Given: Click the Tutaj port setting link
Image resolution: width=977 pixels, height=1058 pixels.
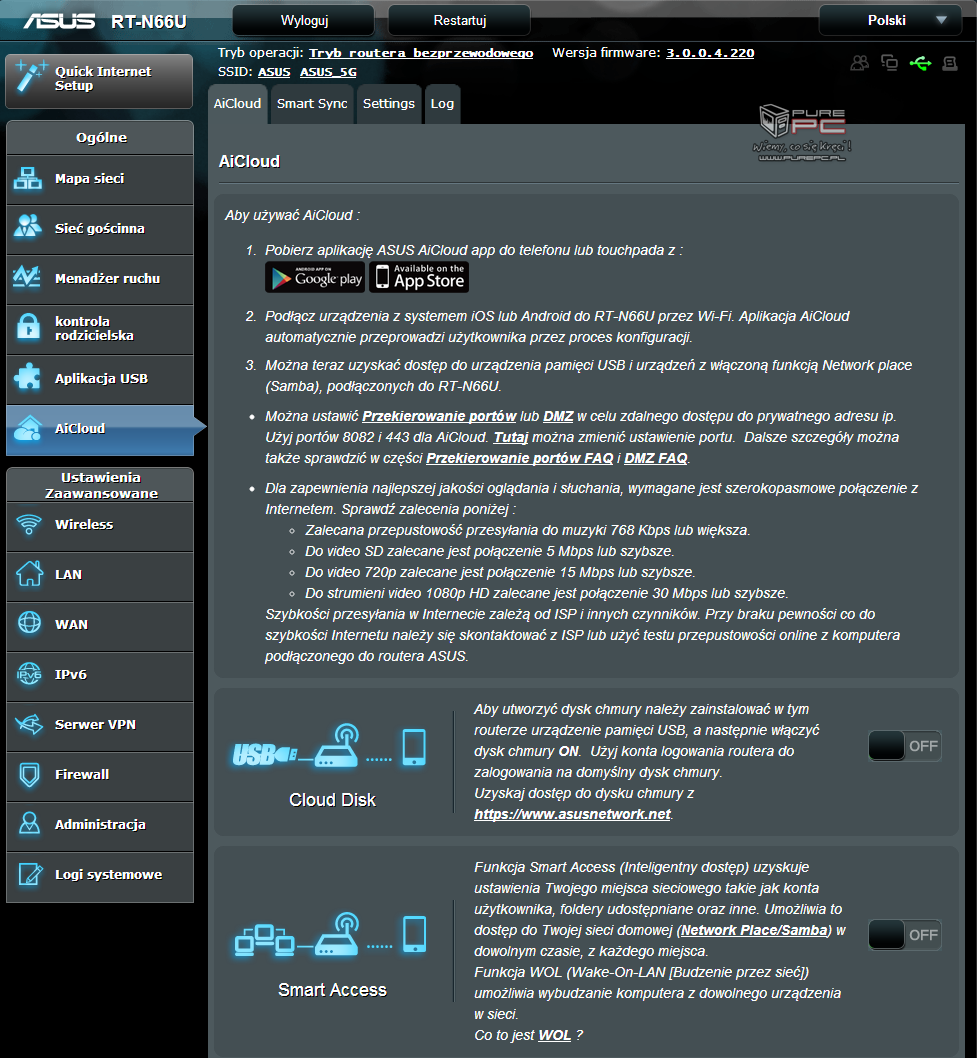Looking at the screenshot, I should pos(511,437).
